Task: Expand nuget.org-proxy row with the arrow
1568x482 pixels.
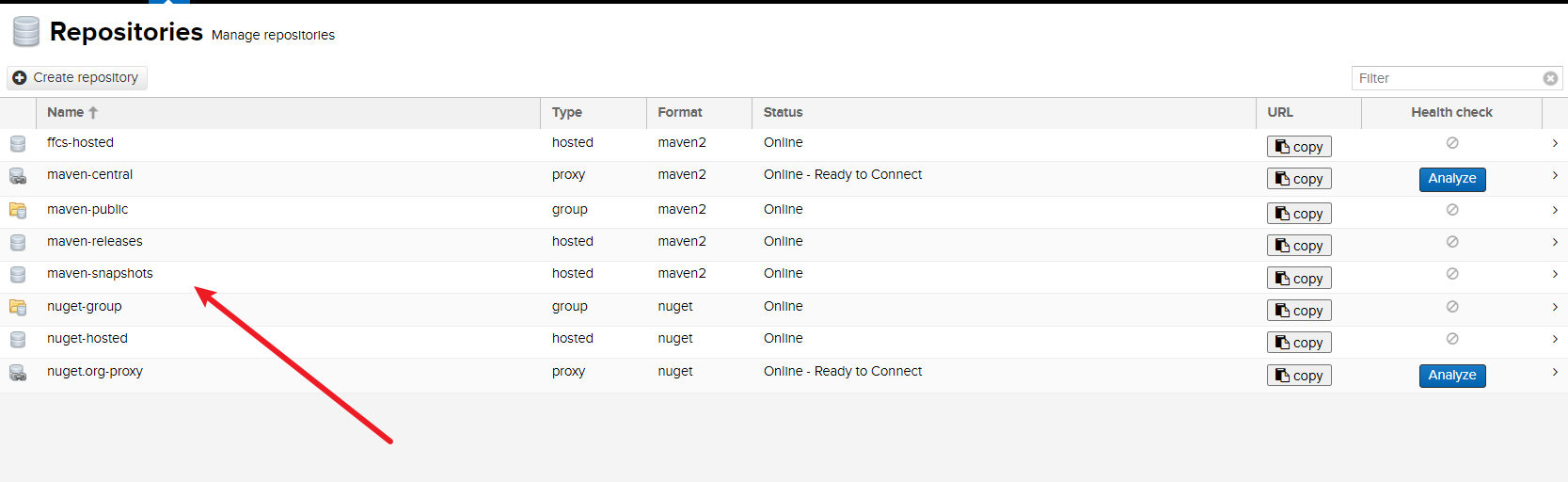Action: pos(1554,372)
